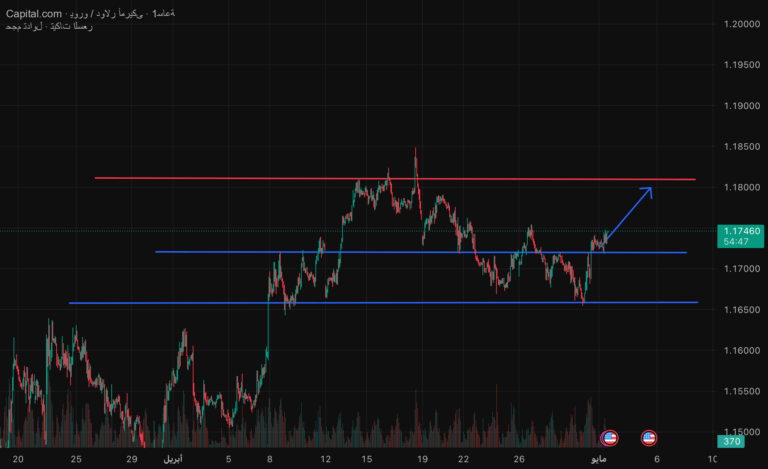Select the red horizontal resistance line
The image size is (768, 469).
coord(395,179)
